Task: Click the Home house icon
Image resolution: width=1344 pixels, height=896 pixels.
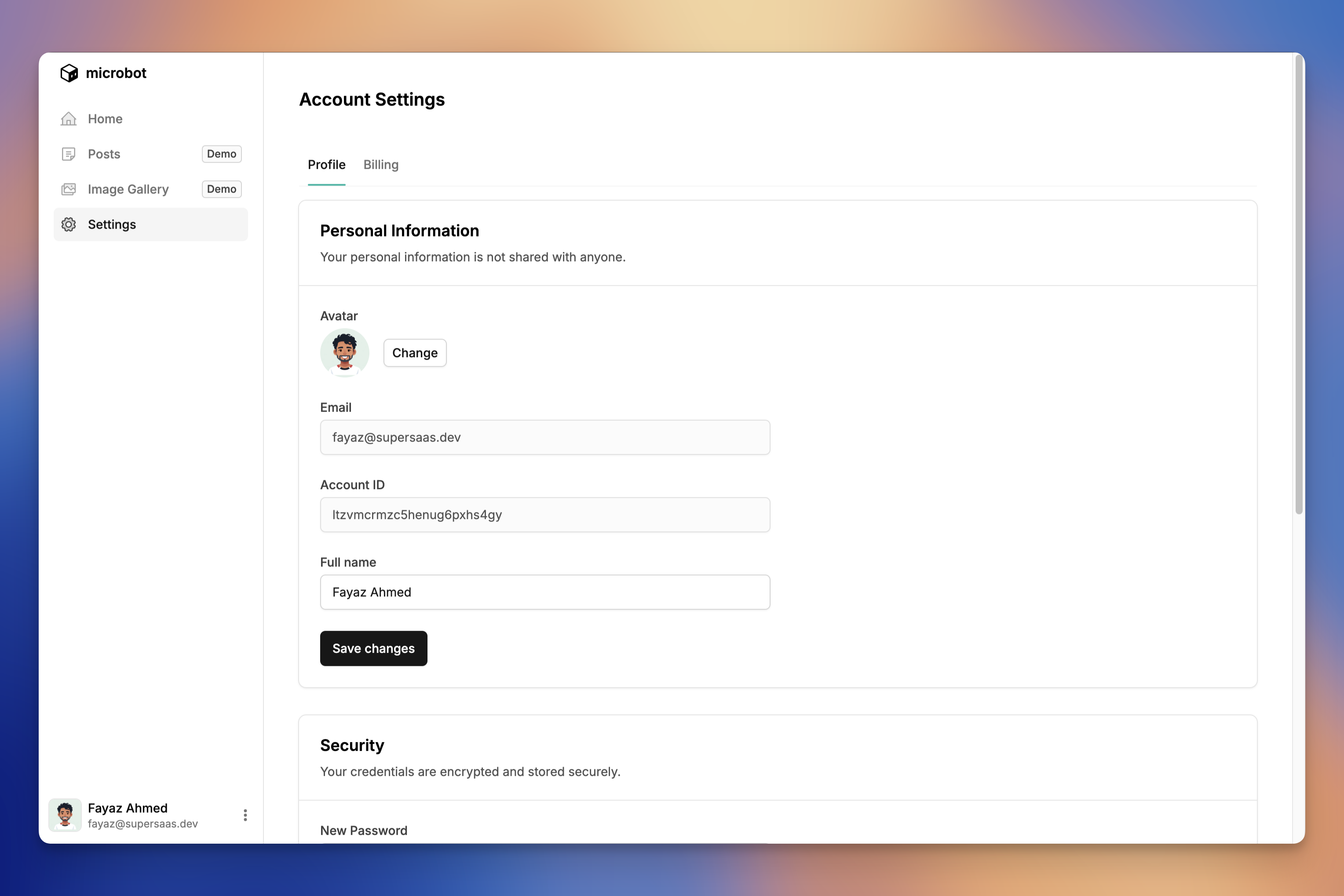Action: (69, 119)
